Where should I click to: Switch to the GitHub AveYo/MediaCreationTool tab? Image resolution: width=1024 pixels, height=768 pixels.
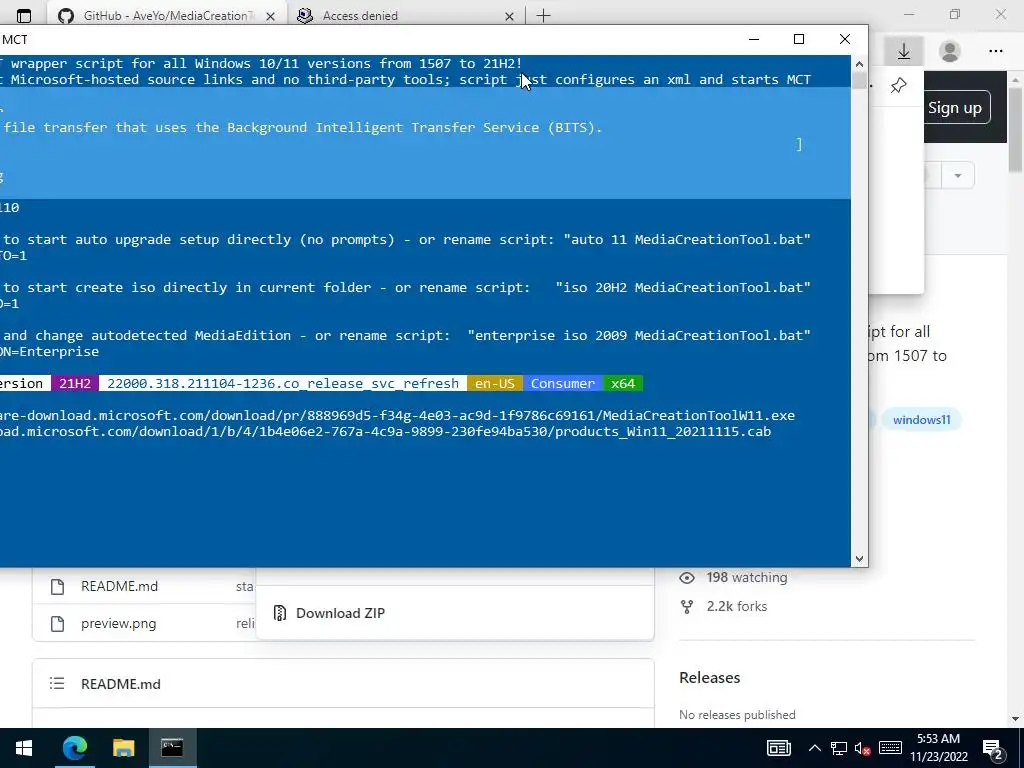pyautogui.click(x=167, y=16)
